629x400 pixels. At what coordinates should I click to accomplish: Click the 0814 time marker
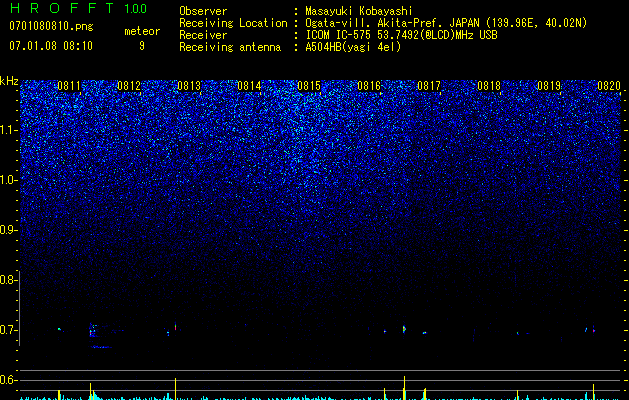[x=249, y=86]
